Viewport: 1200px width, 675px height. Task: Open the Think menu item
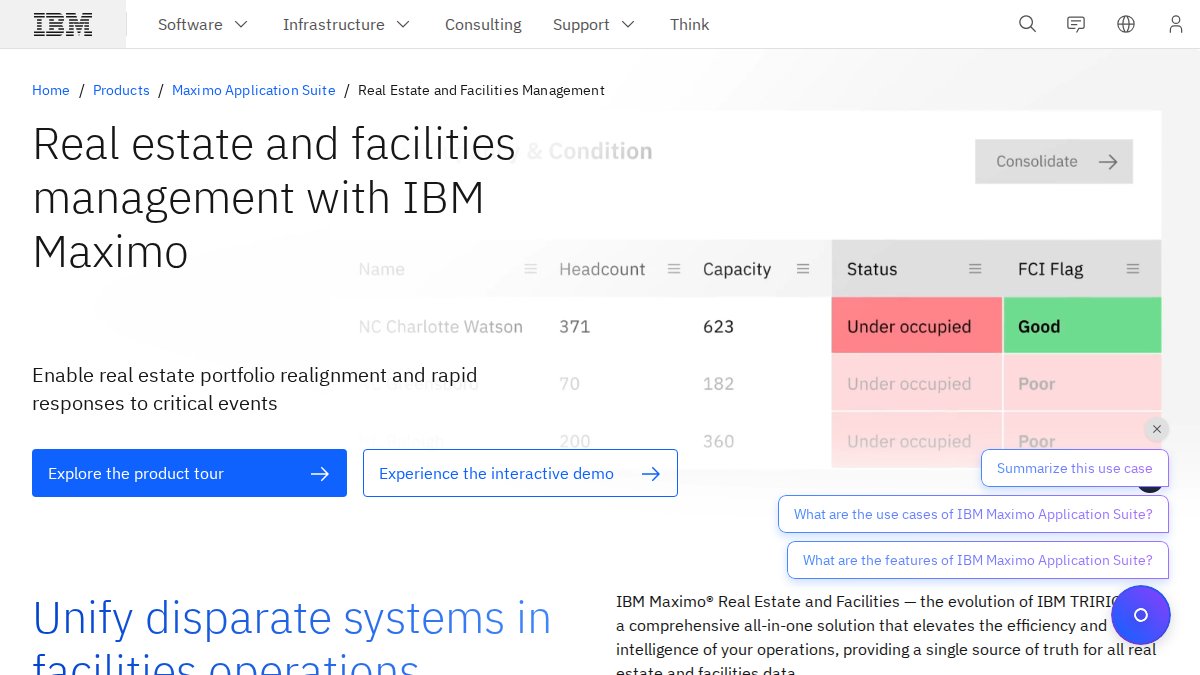[x=689, y=24]
